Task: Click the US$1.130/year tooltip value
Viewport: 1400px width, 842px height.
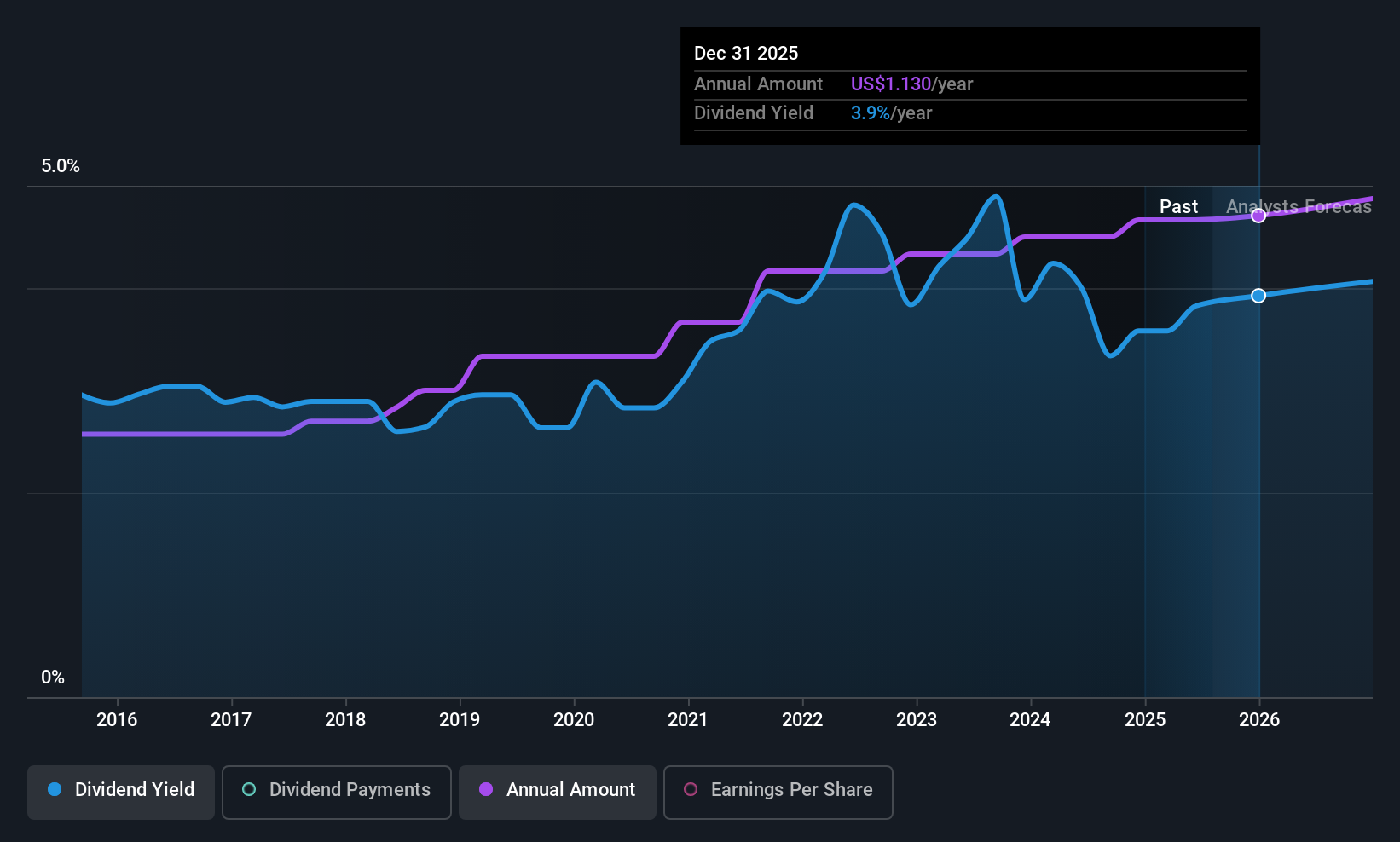Action: point(911,84)
